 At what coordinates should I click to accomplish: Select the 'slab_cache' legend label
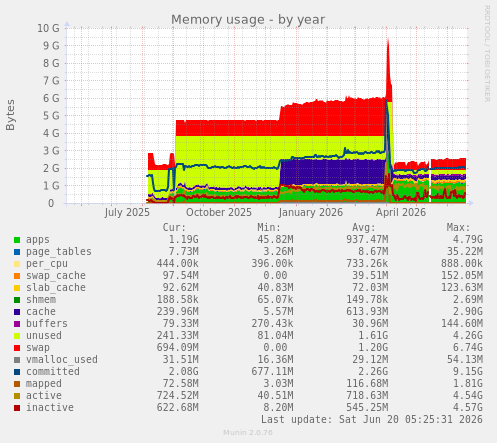pos(56,288)
